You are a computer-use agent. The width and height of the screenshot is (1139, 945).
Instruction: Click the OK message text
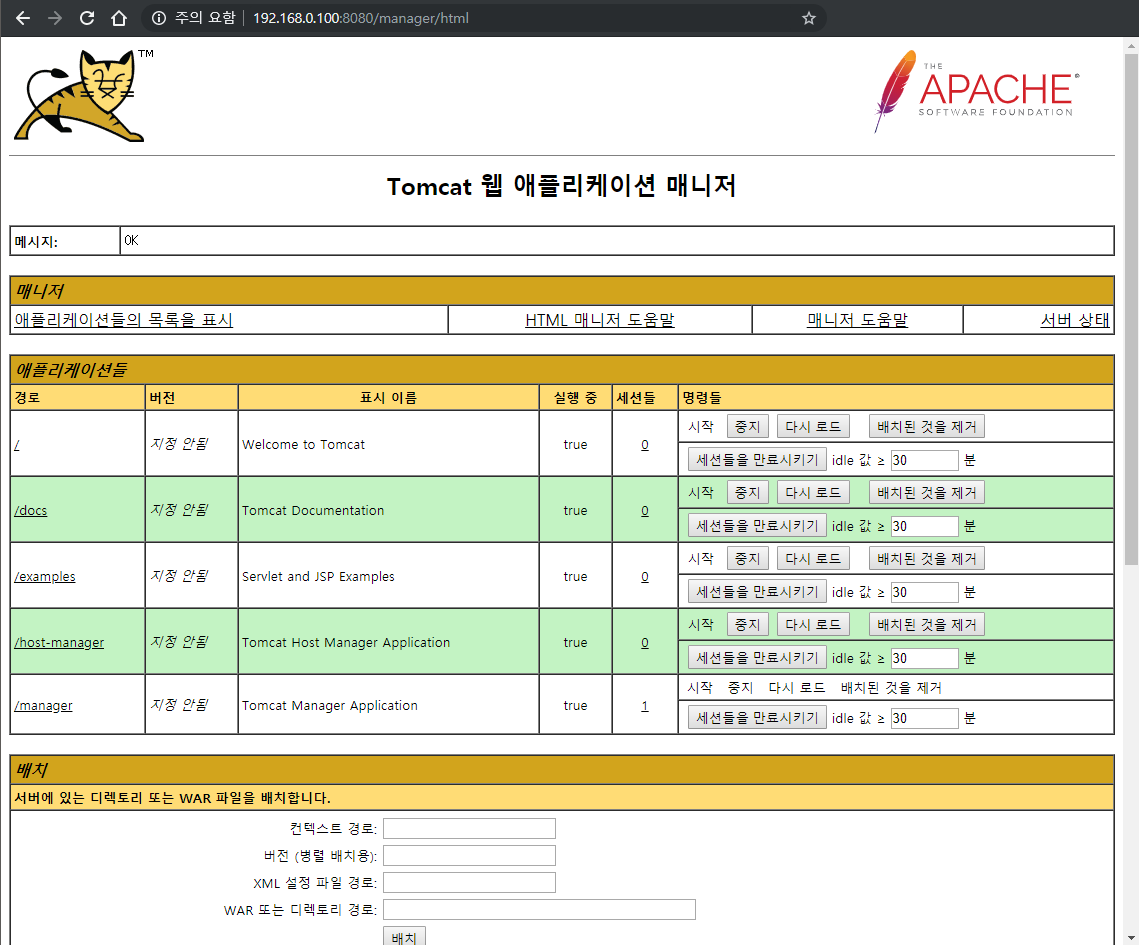tap(131, 240)
